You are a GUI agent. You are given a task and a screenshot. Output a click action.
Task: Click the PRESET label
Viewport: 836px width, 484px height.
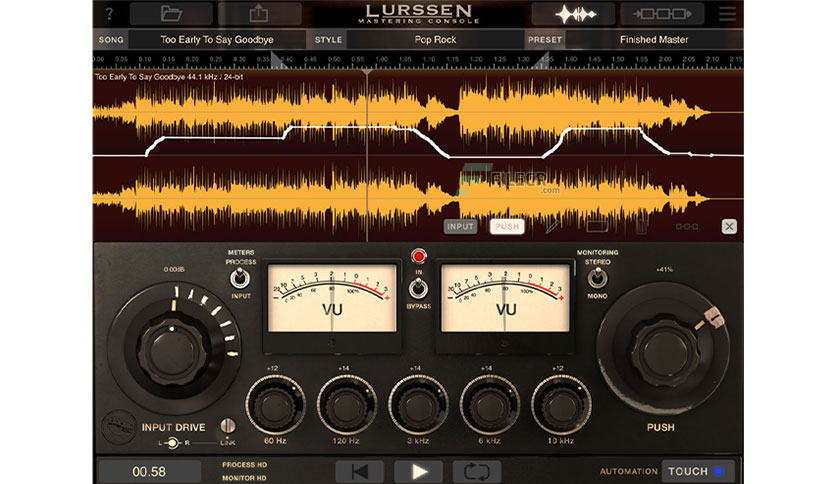click(545, 39)
